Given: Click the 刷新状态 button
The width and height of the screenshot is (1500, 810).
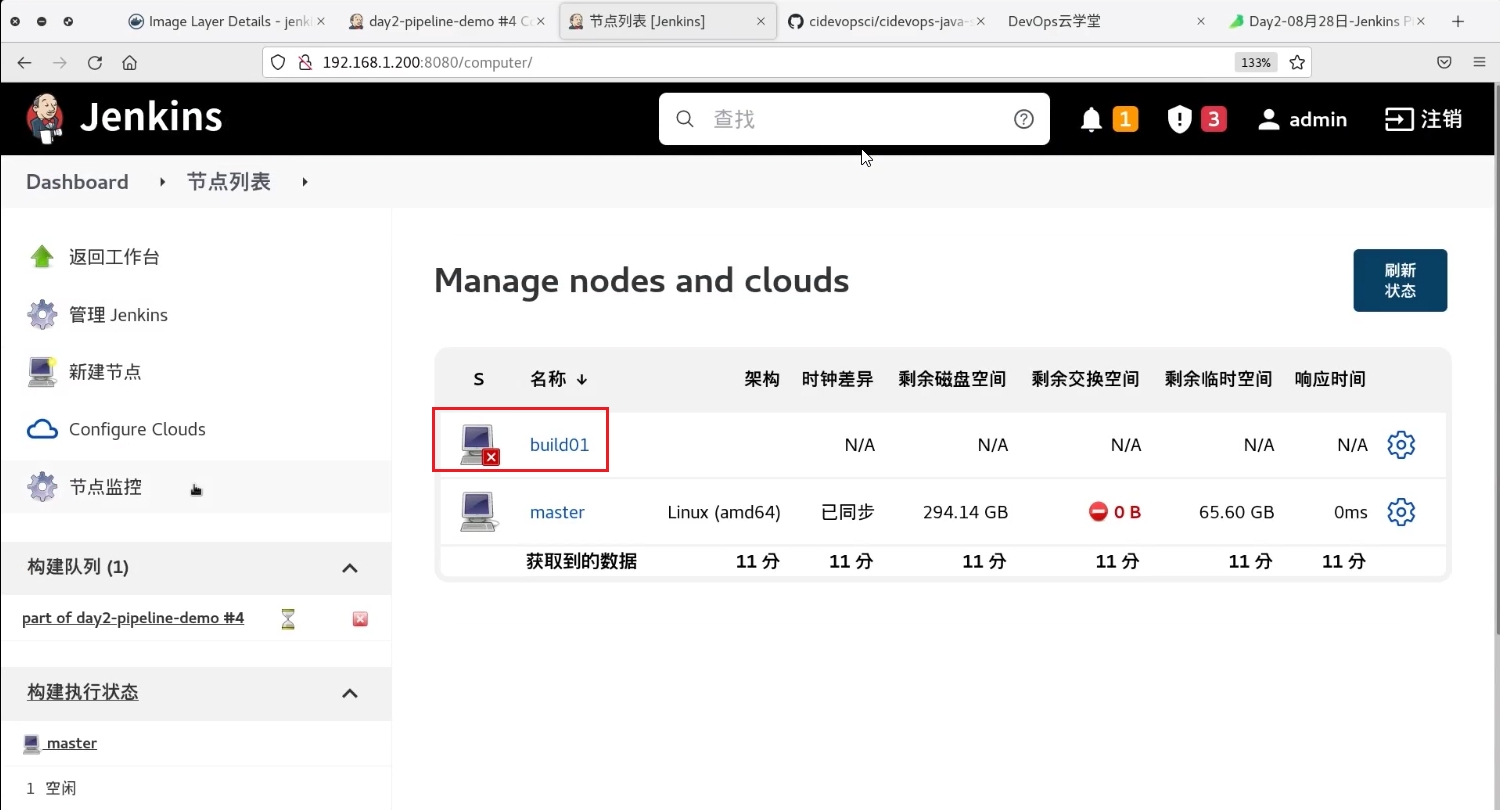Looking at the screenshot, I should click(1400, 280).
